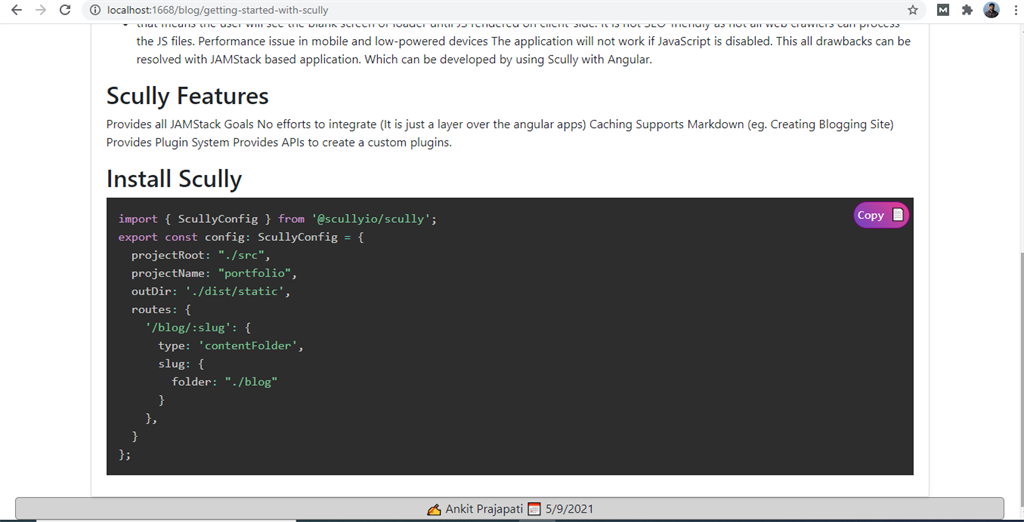Click the routes: { code line
The width and height of the screenshot is (1024, 522).
point(161,310)
